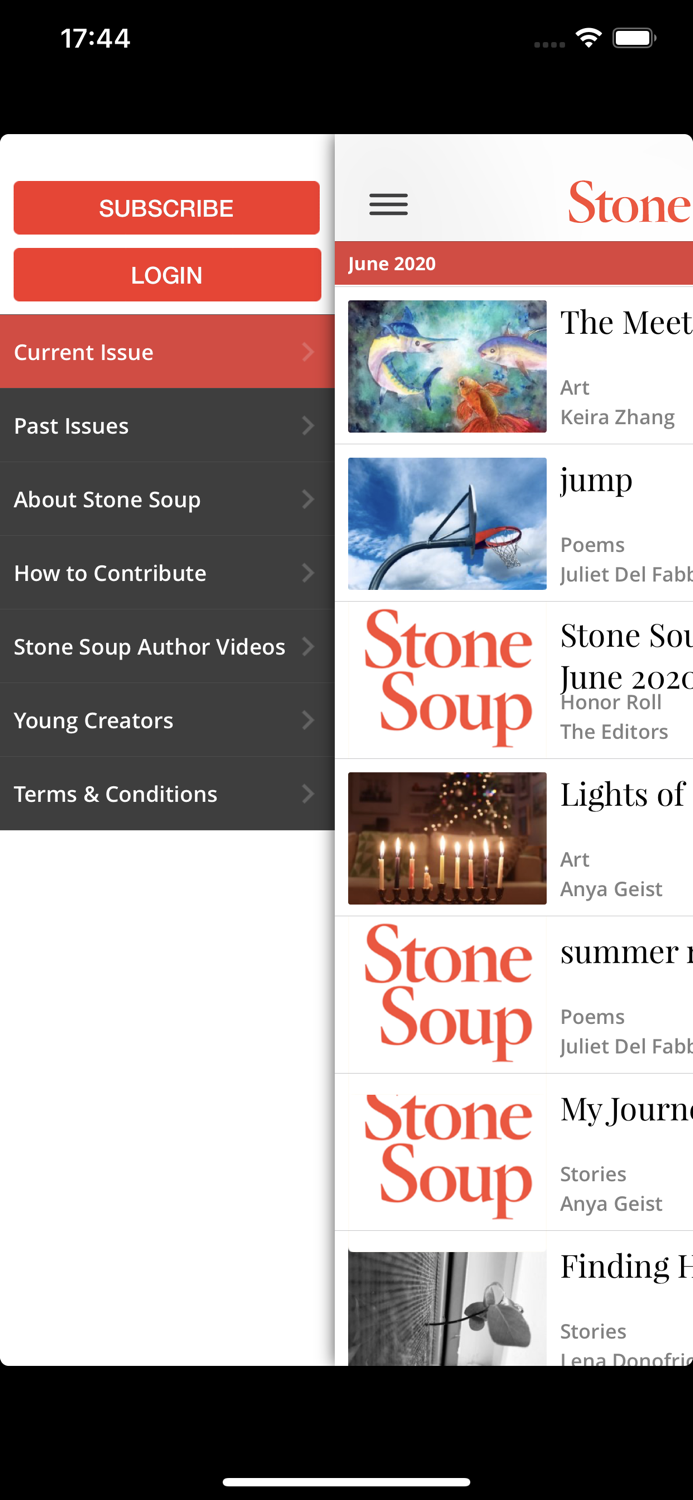
Task: Tap the cellular signal dots in the status bar
Action: [548, 44]
